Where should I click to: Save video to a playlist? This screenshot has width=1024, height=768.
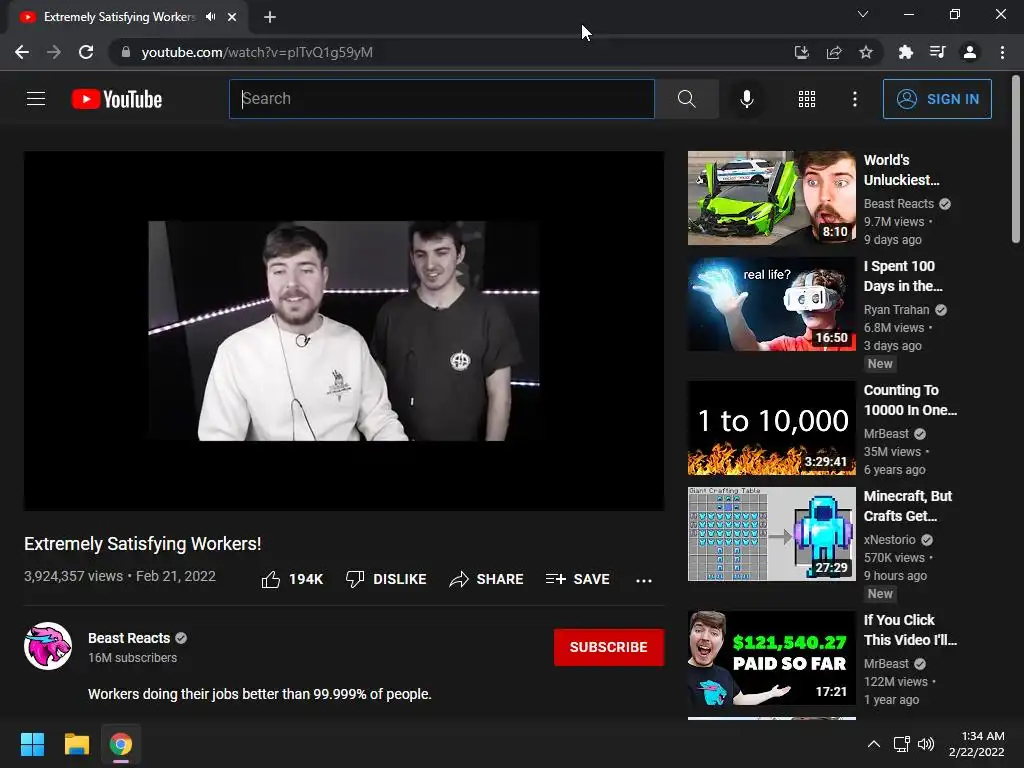tap(577, 579)
